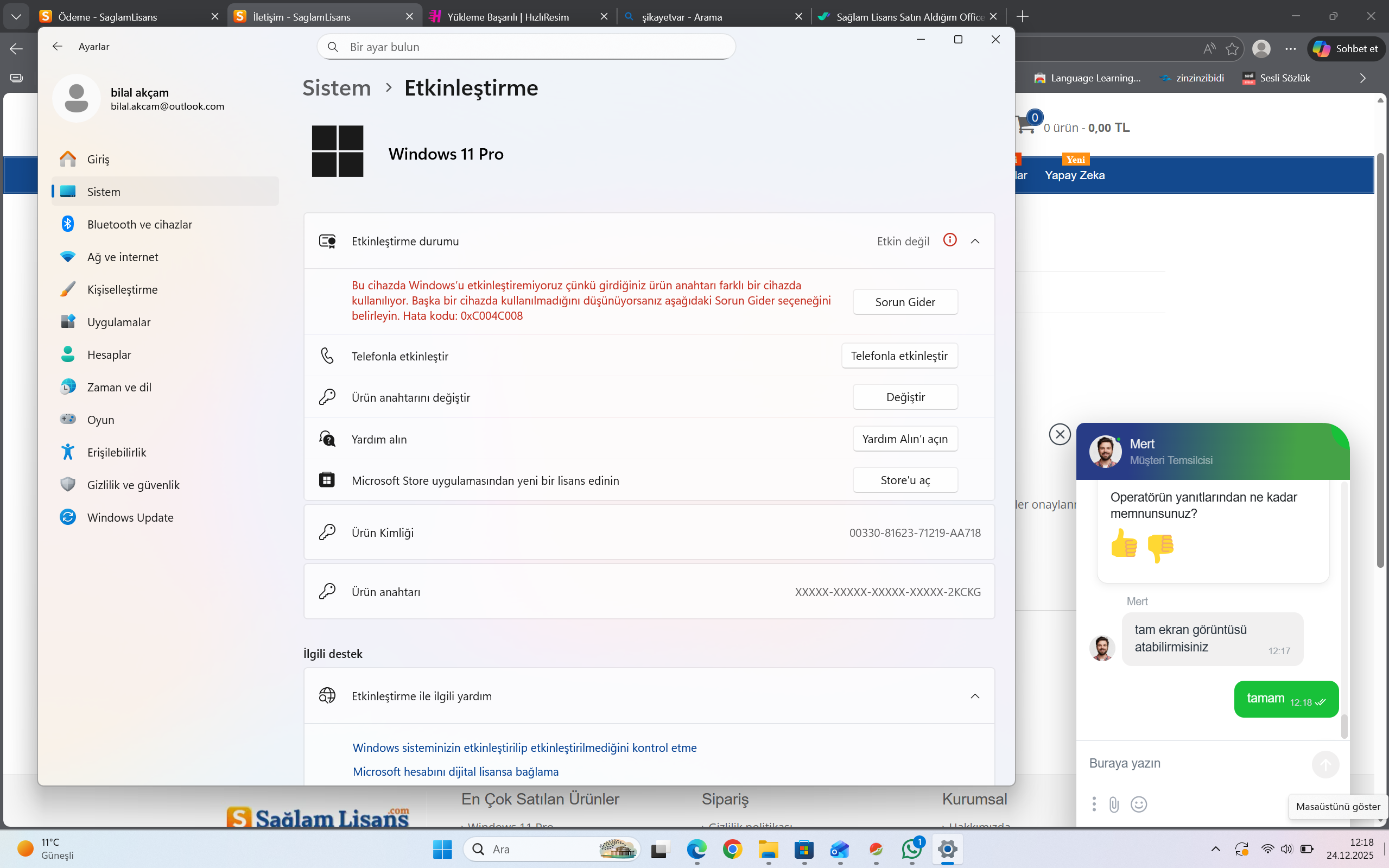Click bilal akçam profile avatar

coord(77,98)
